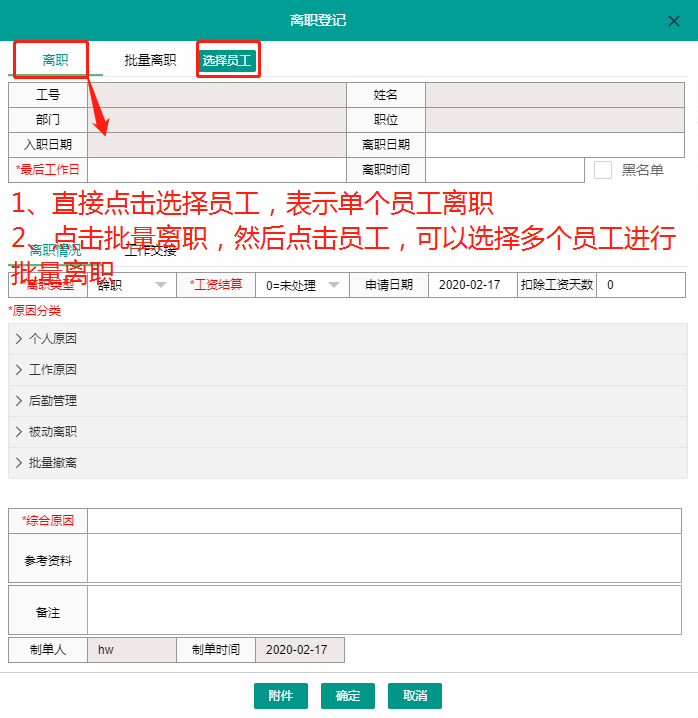This screenshot has width=698, height=718.
Task: Click the 选择员工 button
Action: (229, 61)
